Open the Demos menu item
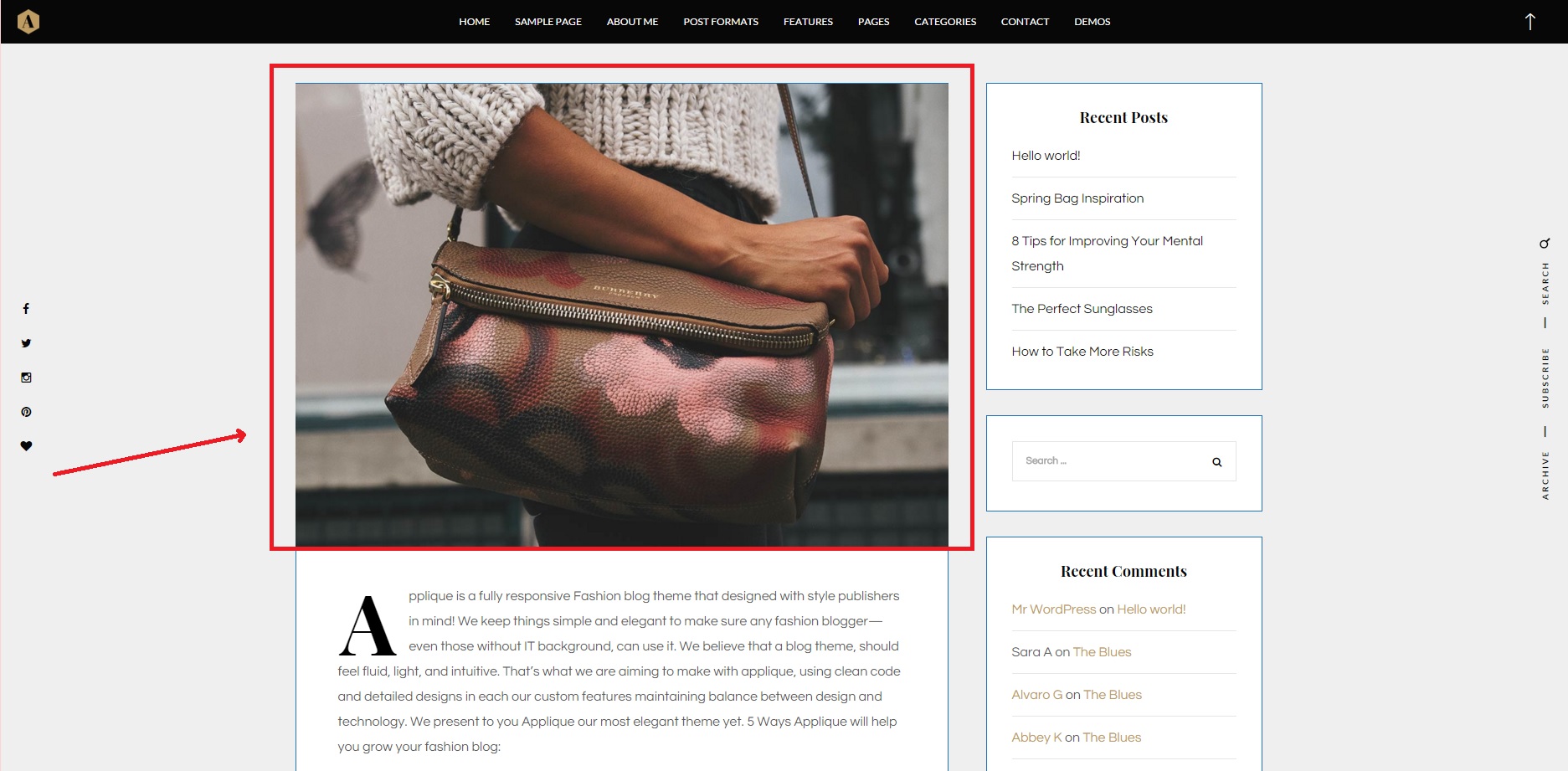The width and height of the screenshot is (1568, 771). click(1092, 22)
